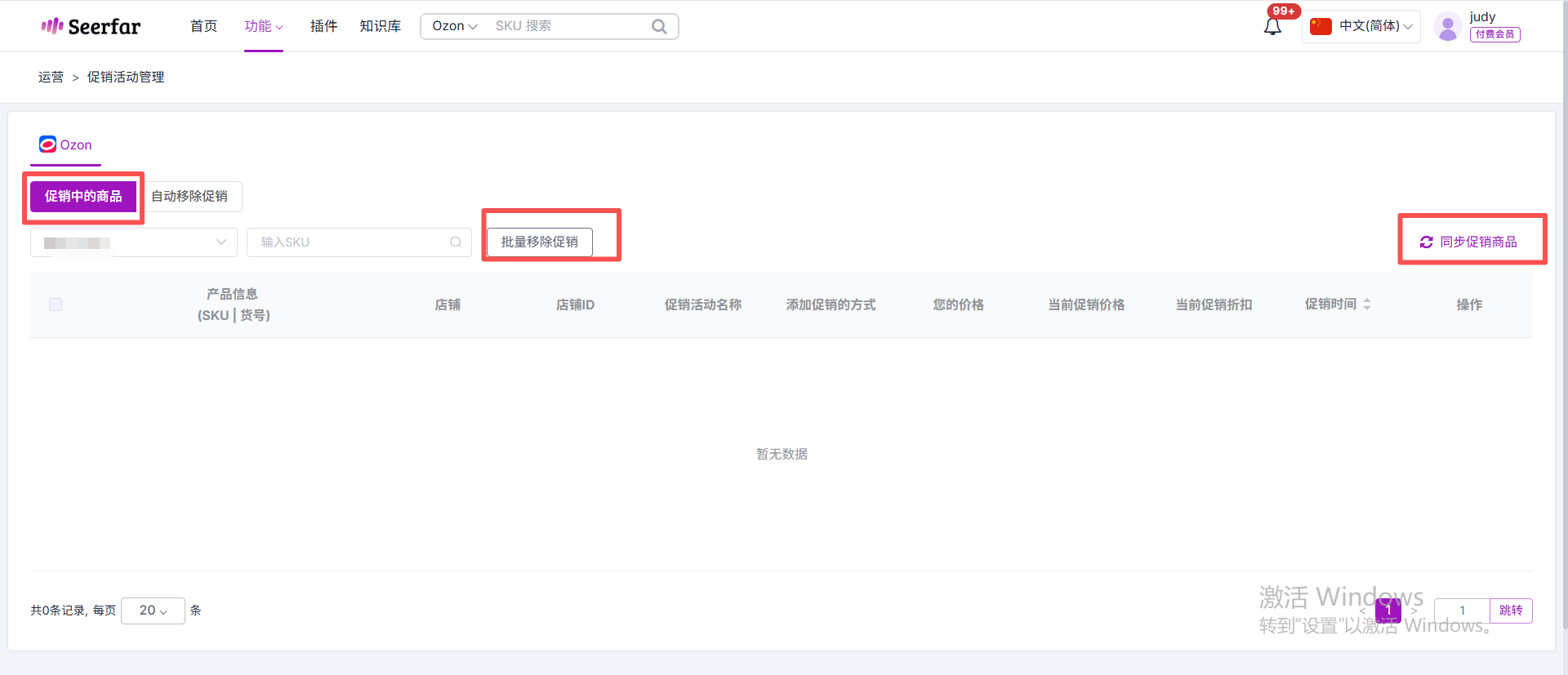Switch to the 自动移除促销 tab
Screen dimensions: 1568x675
[189, 197]
